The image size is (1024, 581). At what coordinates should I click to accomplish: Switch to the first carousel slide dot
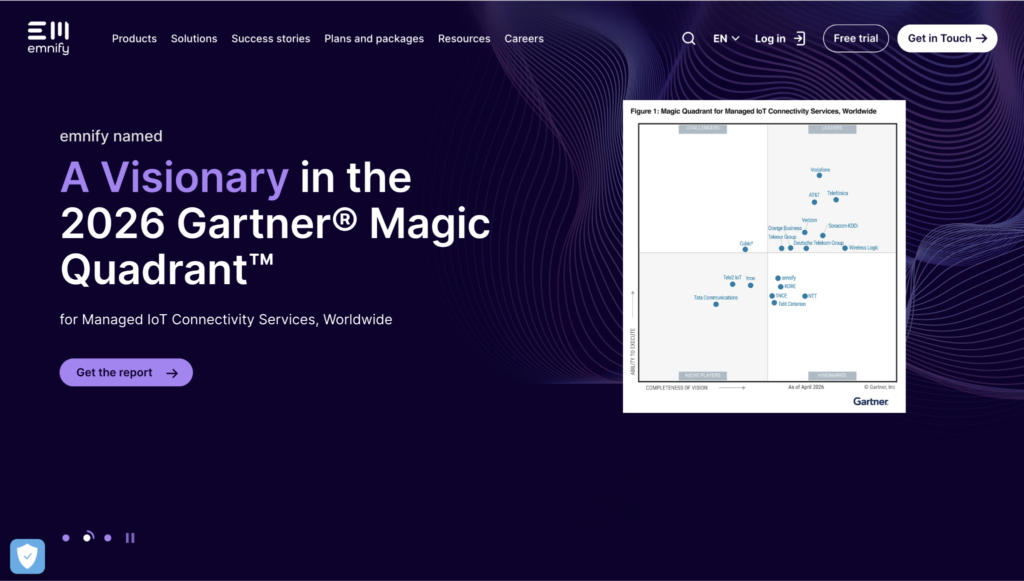click(x=66, y=538)
